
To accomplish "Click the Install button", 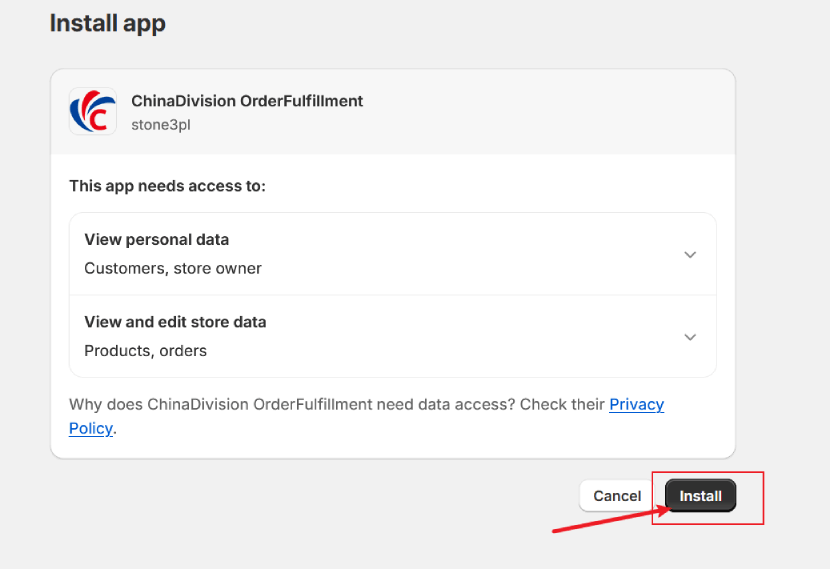I will [700, 496].
